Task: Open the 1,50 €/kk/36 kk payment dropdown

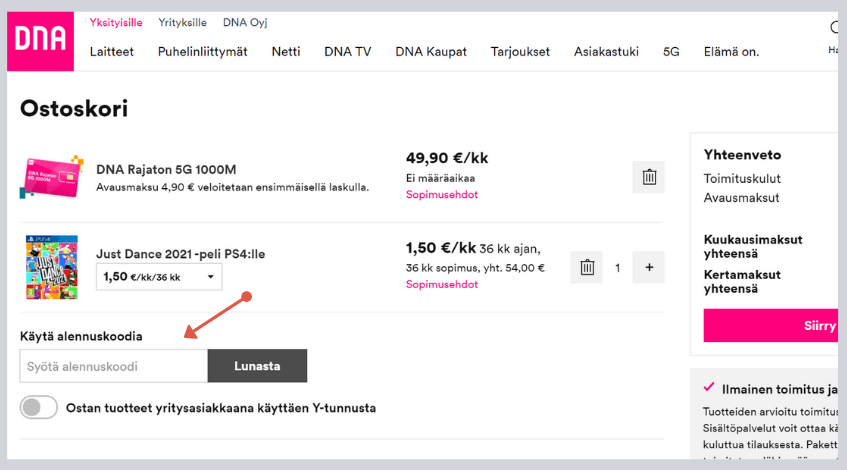Action: [x=159, y=277]
